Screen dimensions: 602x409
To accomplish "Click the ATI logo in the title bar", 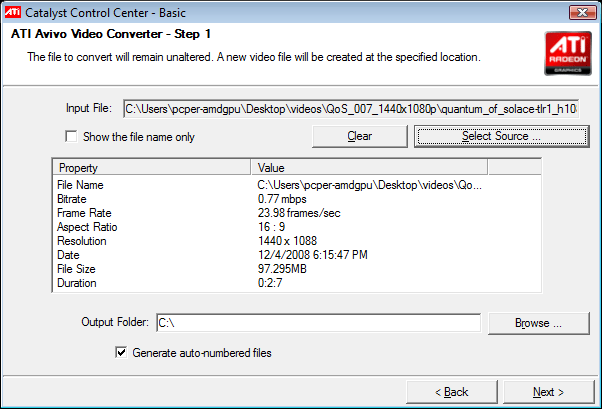I will click(12, 12).
